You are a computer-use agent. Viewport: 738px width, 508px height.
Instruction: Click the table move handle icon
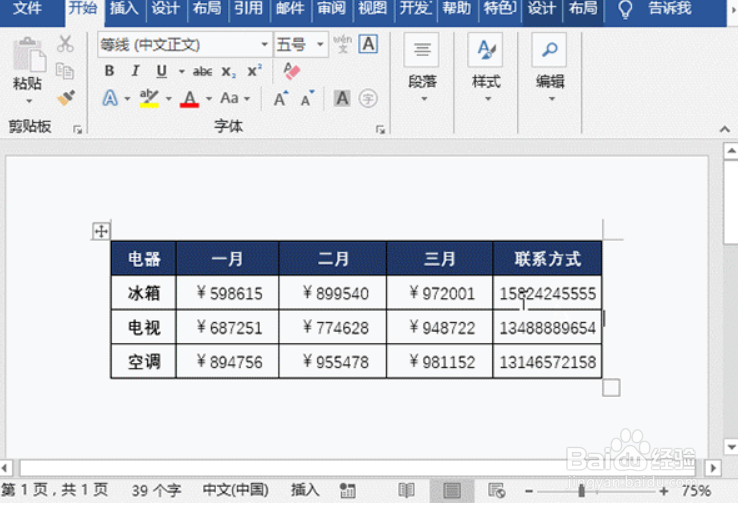(101, 231)
